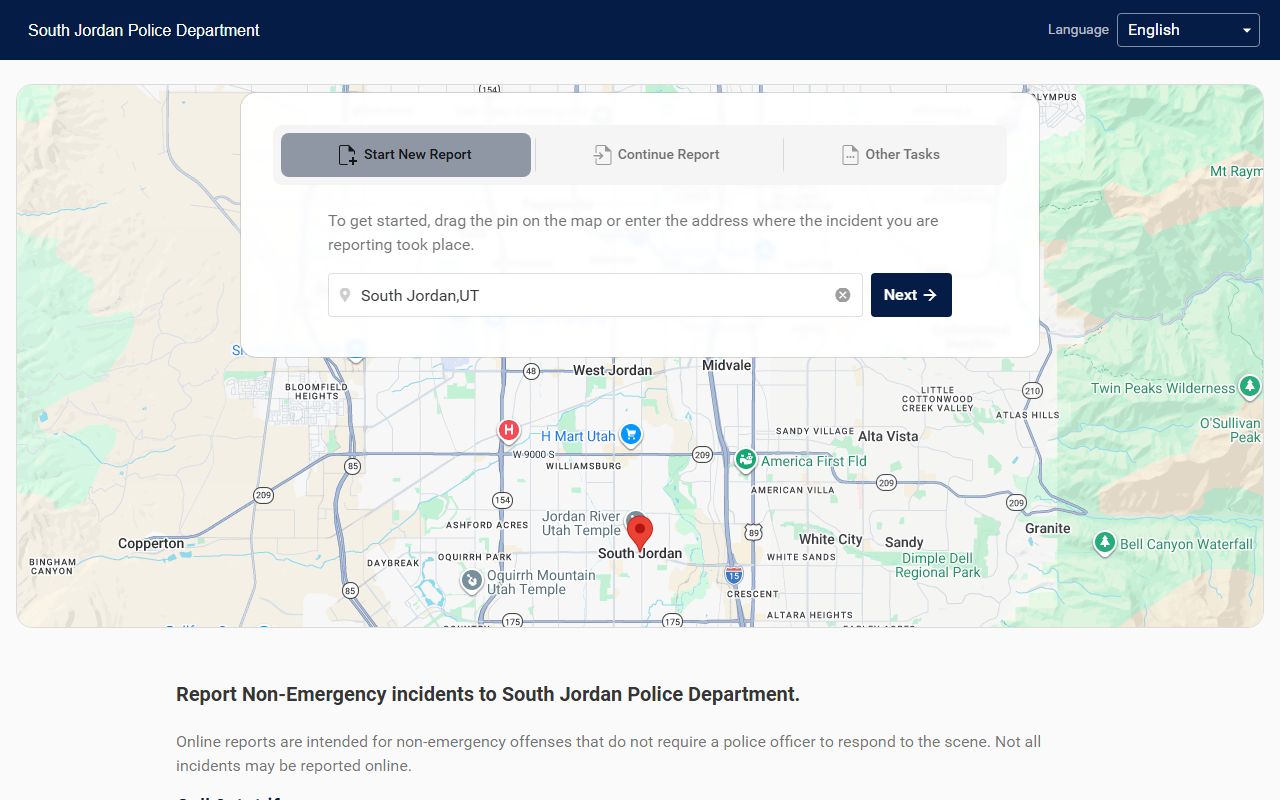Image resolution: width=1280 pixels, height=800 pixels.
Task: Click the Bloomfield Heights map label
Action: tap(316, 391)
